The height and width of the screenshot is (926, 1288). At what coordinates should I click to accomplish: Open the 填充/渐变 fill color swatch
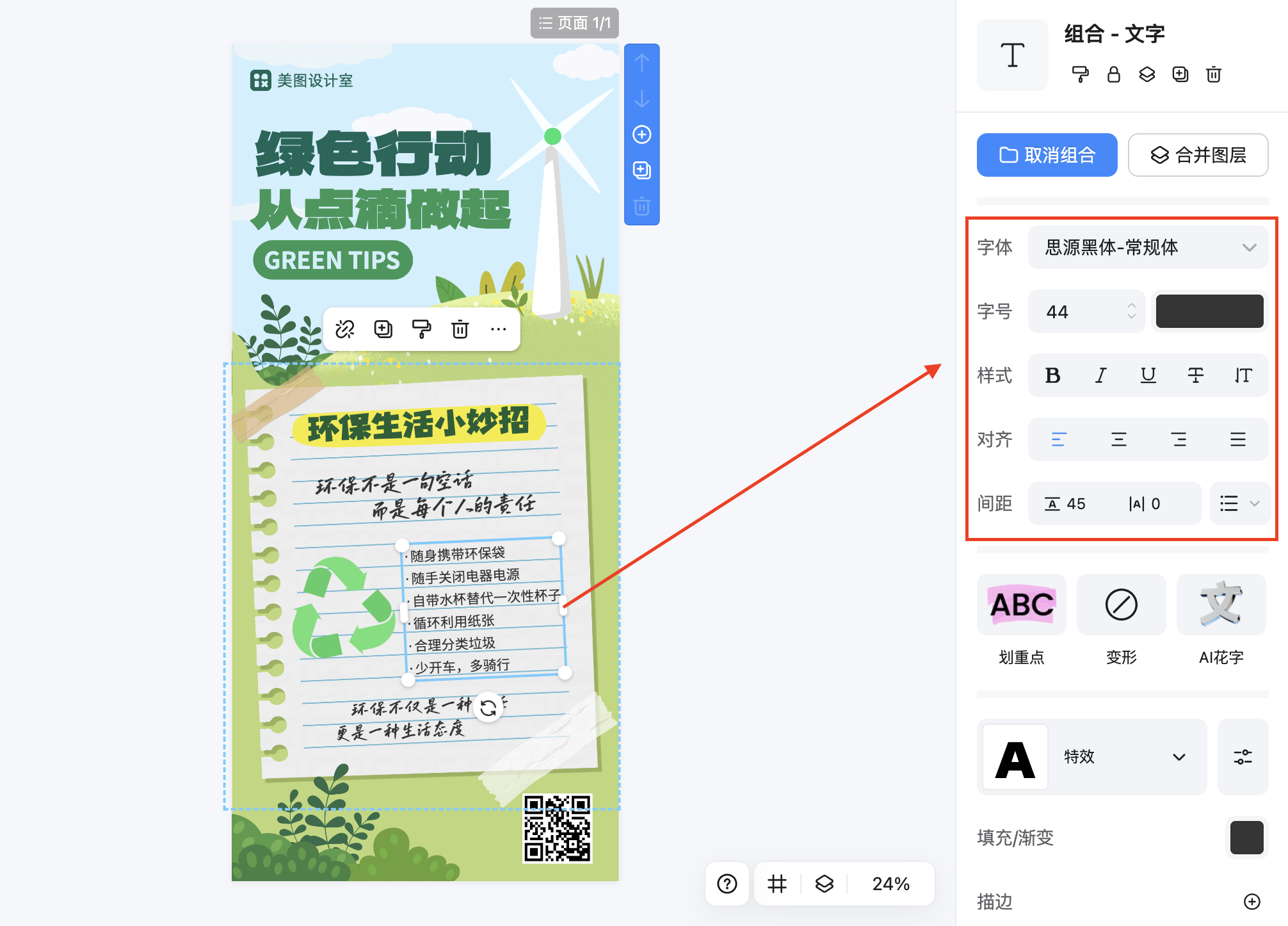tap(1246, 838)
